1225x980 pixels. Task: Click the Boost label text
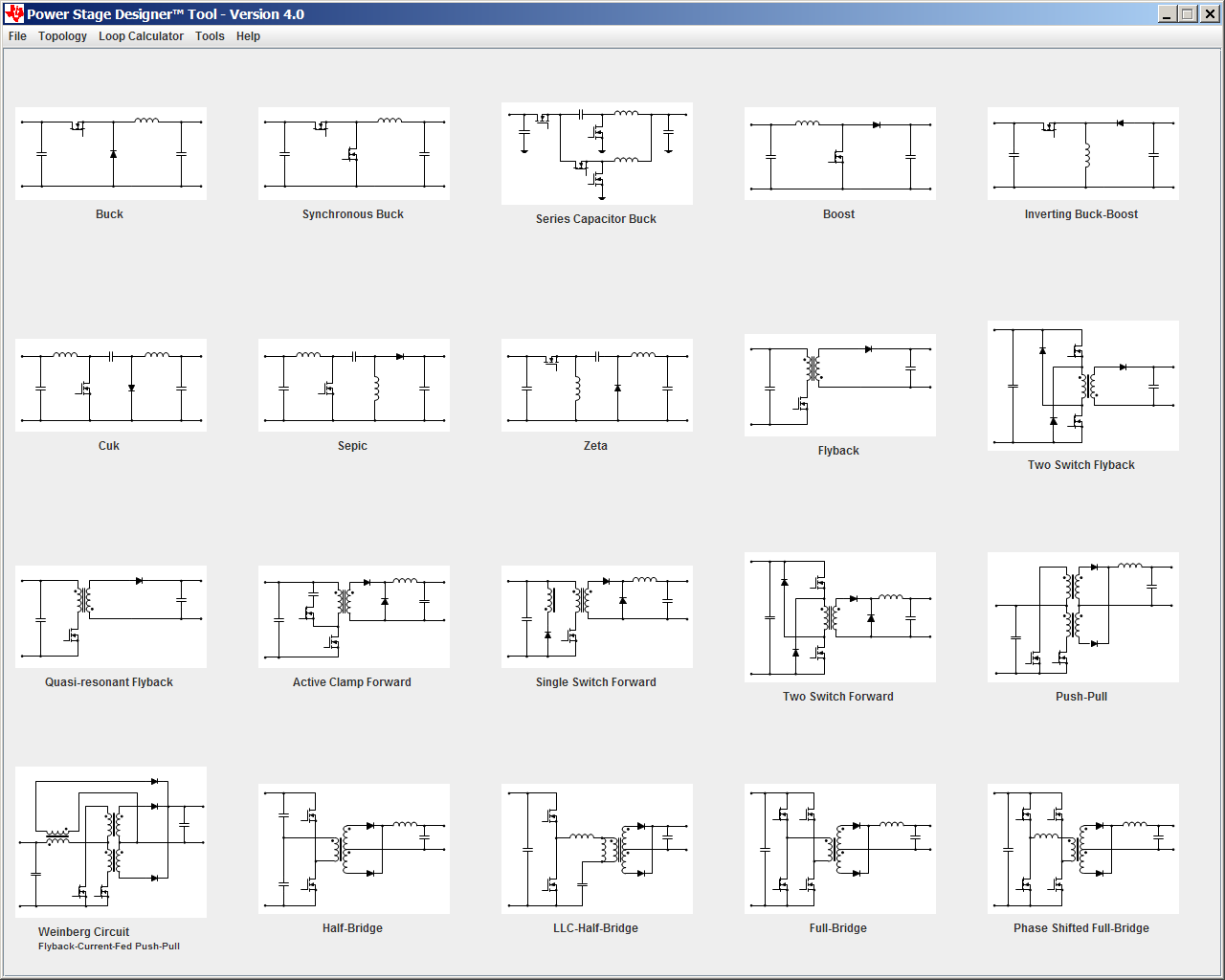pyautogui.click(x=838, y=214)
